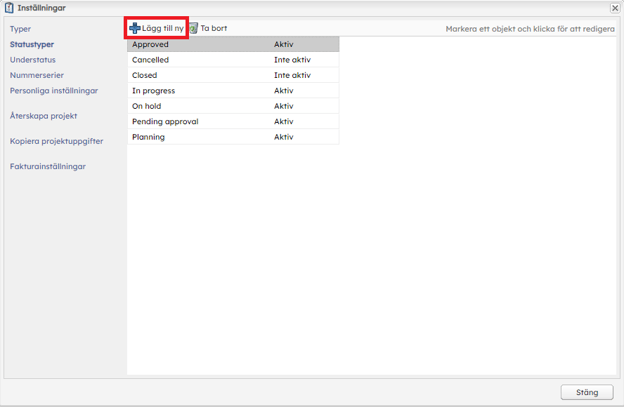Viewport: 624px width, 407px height.
Task: Open Fakturainställningar section
Action: 48,166
